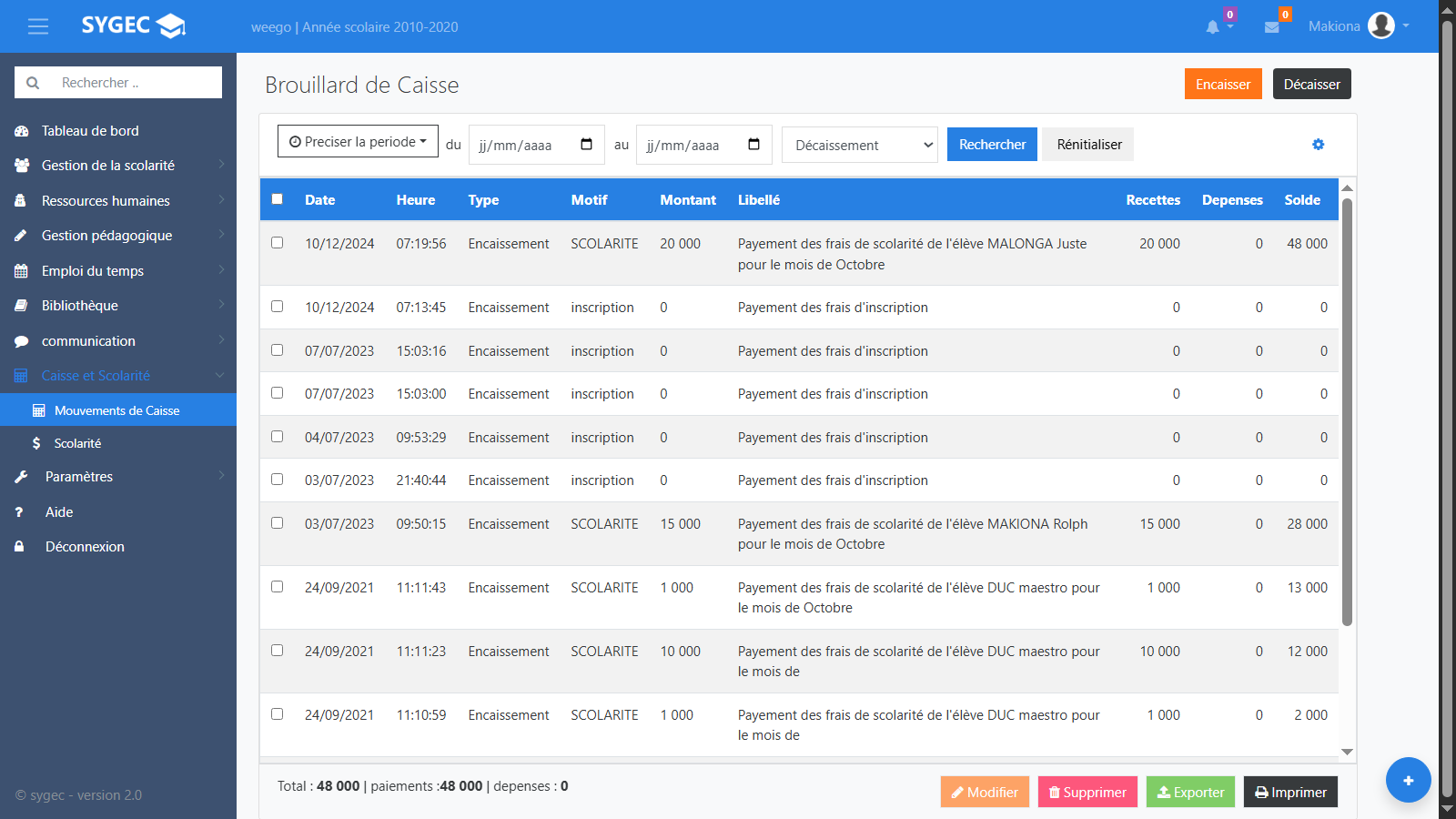
Task: Click the Exporter button
Action: (1190, 792)
